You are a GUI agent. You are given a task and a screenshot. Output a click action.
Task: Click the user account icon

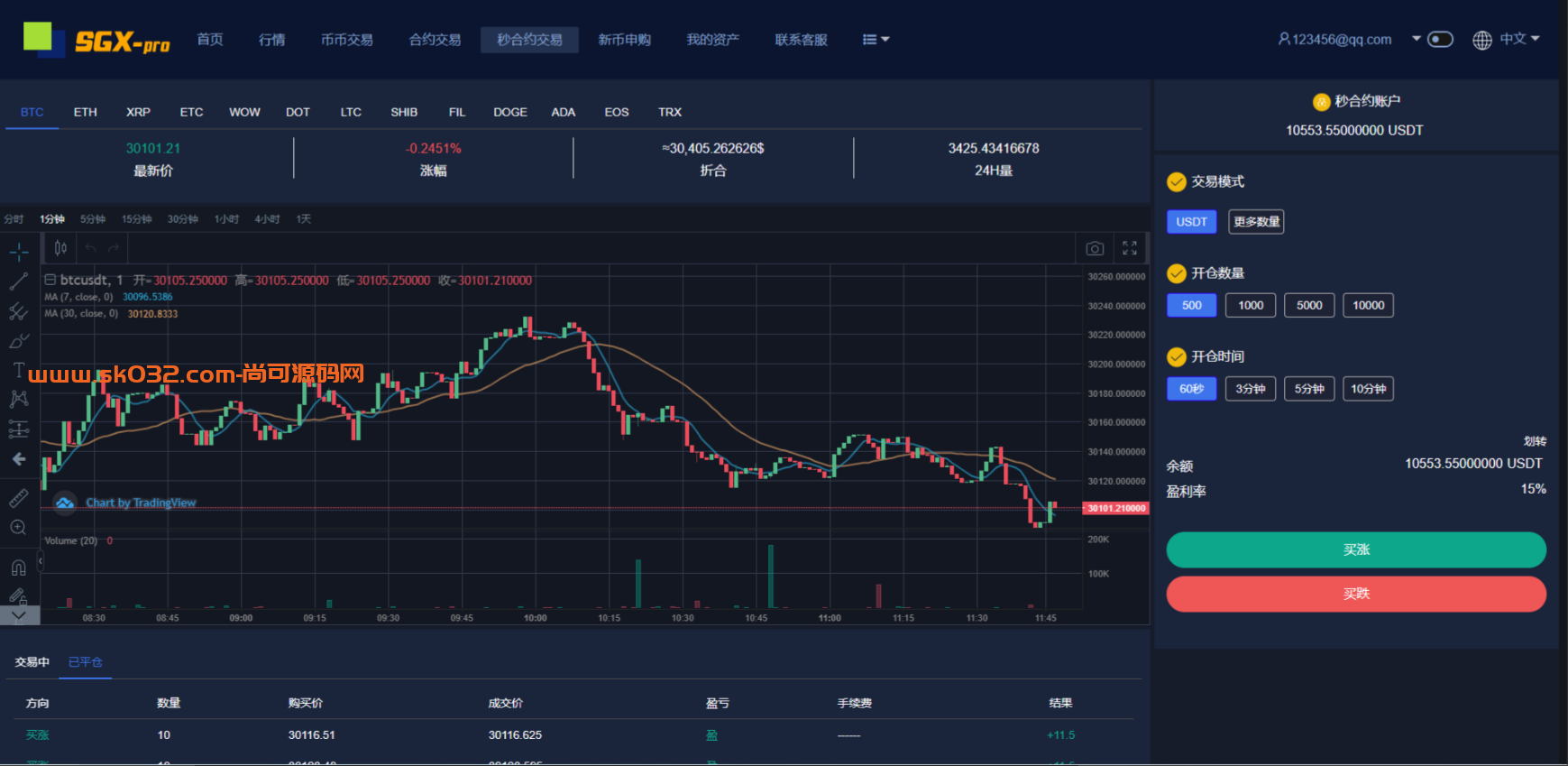(1284, 39)
